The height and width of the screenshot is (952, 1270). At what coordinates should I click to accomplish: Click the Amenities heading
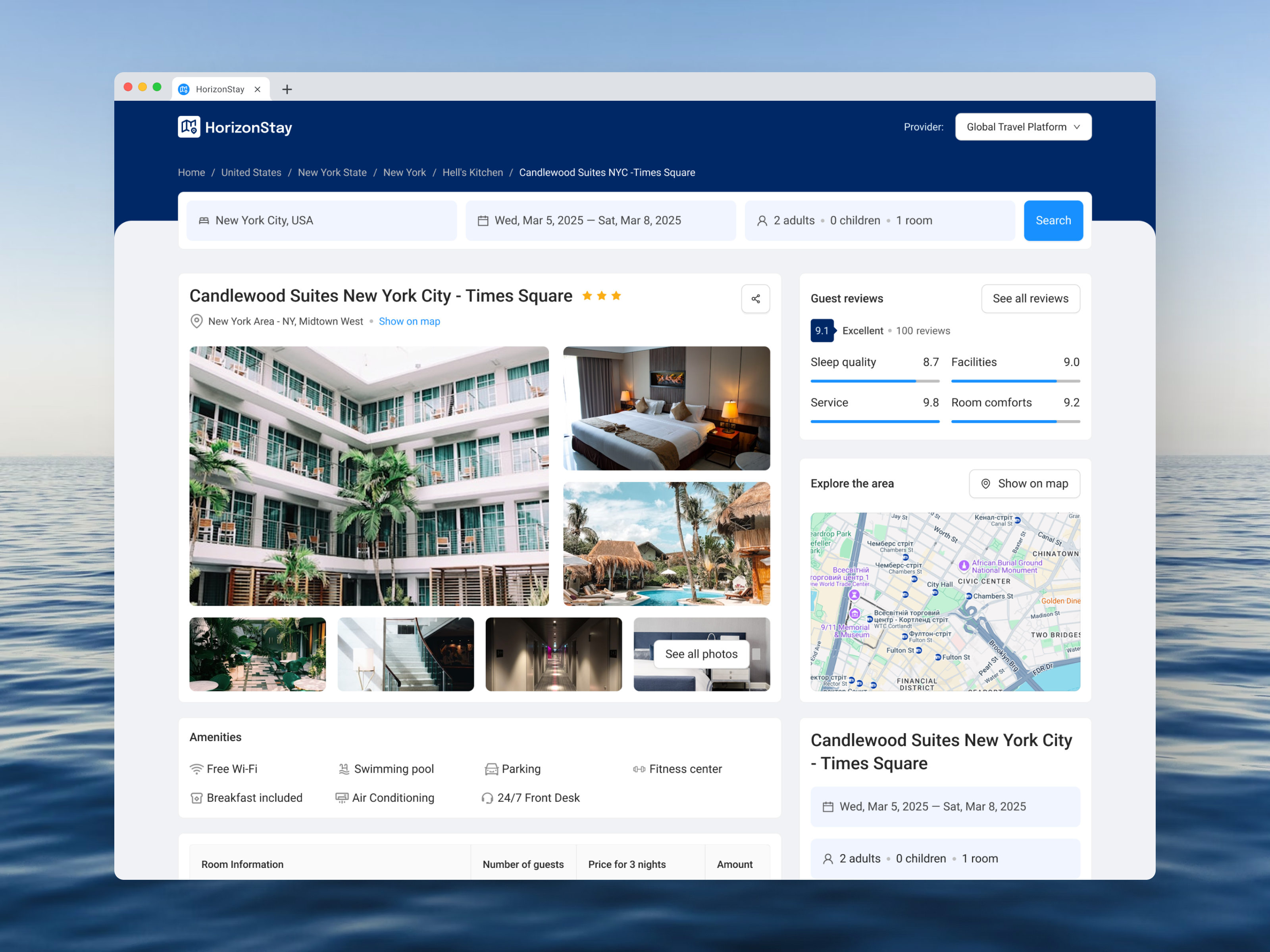215,737
